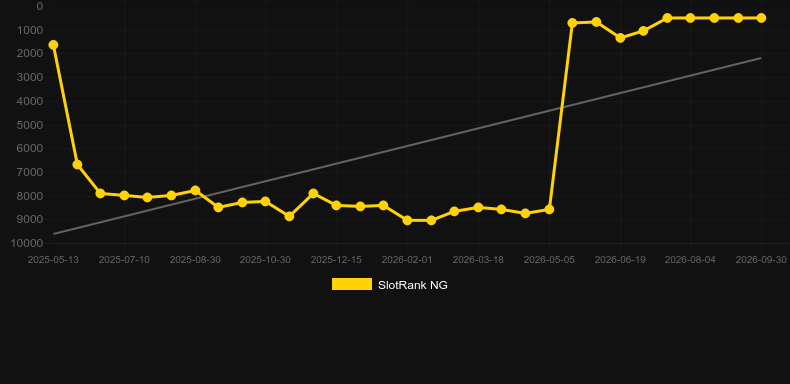Click the x-axis label 2026-08-04
The width and height of the screenshot is (790, 384).
click(x=690, y=260)
